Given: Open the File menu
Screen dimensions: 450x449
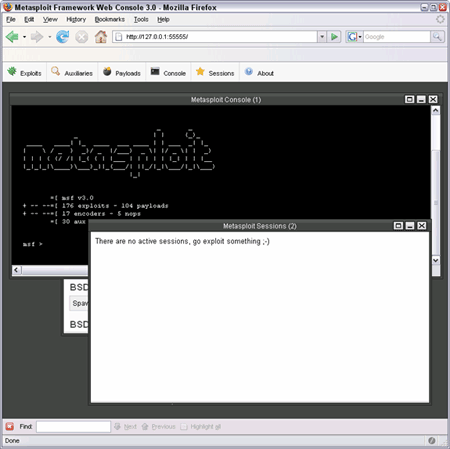Looking at the screenshot, I should (11, 19).
